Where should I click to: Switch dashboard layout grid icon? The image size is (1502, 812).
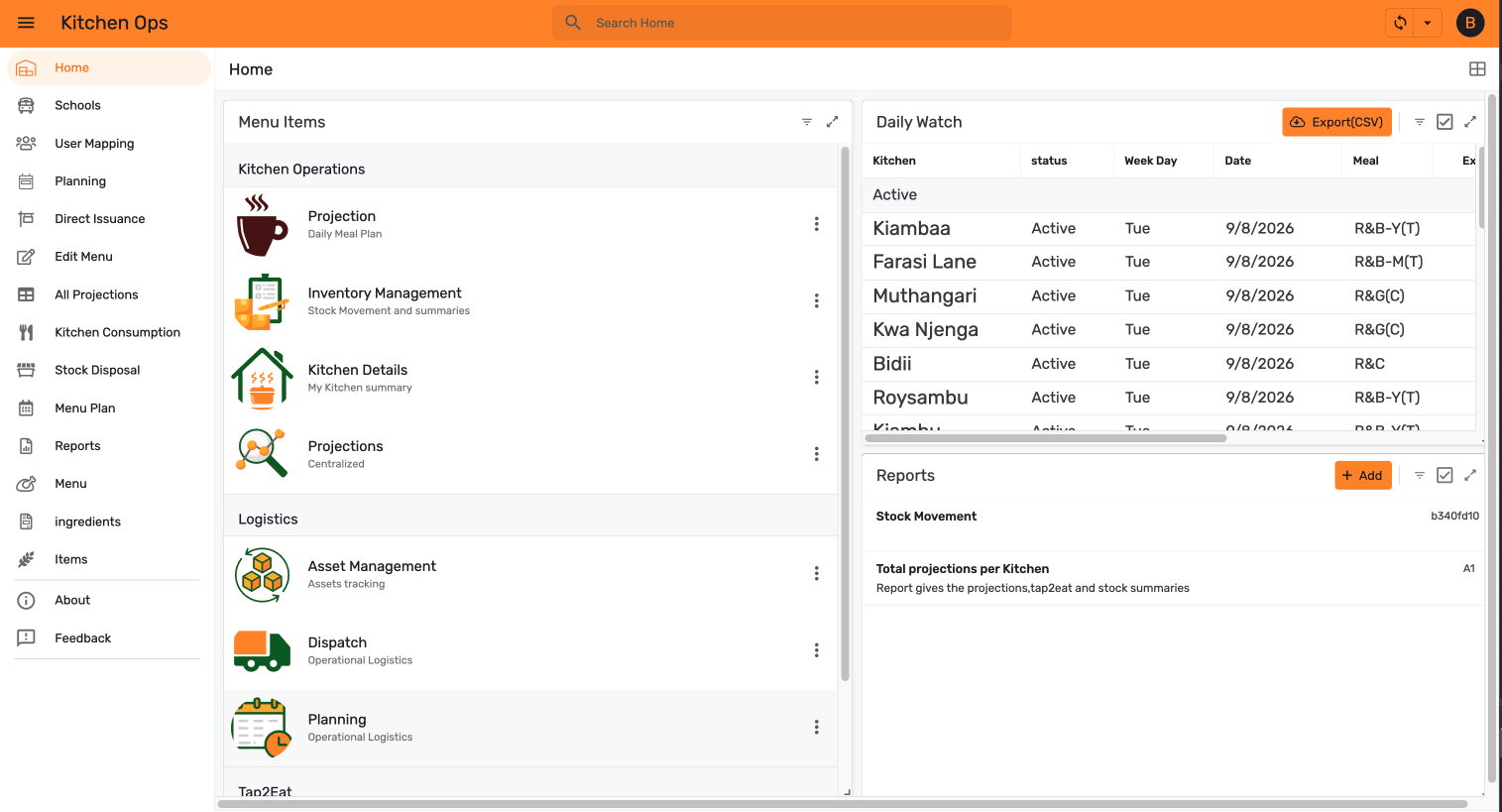click(x=1477, y=68)
